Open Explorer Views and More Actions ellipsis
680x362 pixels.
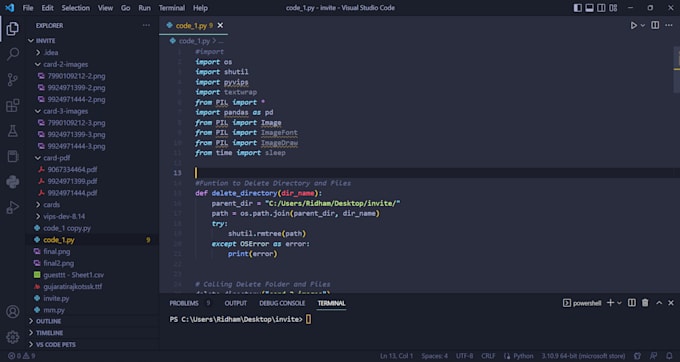pos(146,26)
